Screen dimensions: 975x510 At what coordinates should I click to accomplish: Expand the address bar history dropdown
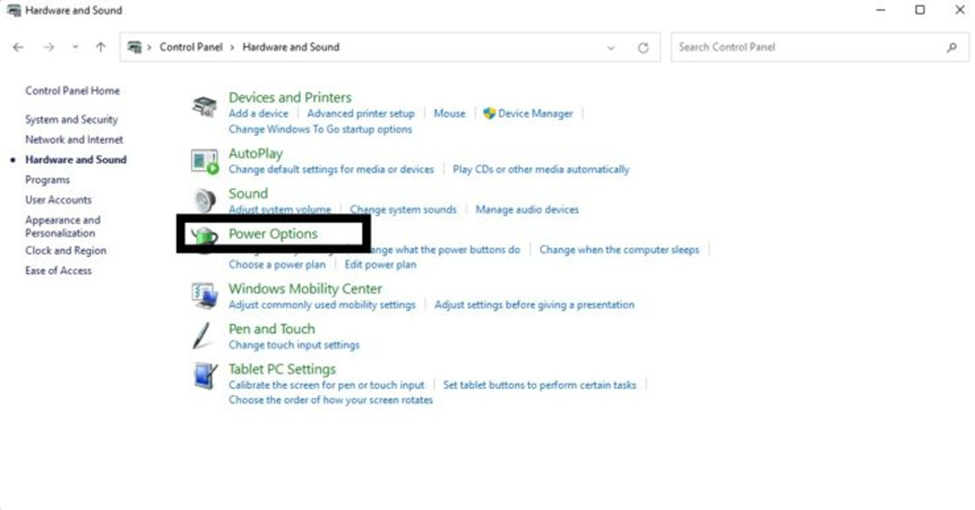[x=611, y=47]
